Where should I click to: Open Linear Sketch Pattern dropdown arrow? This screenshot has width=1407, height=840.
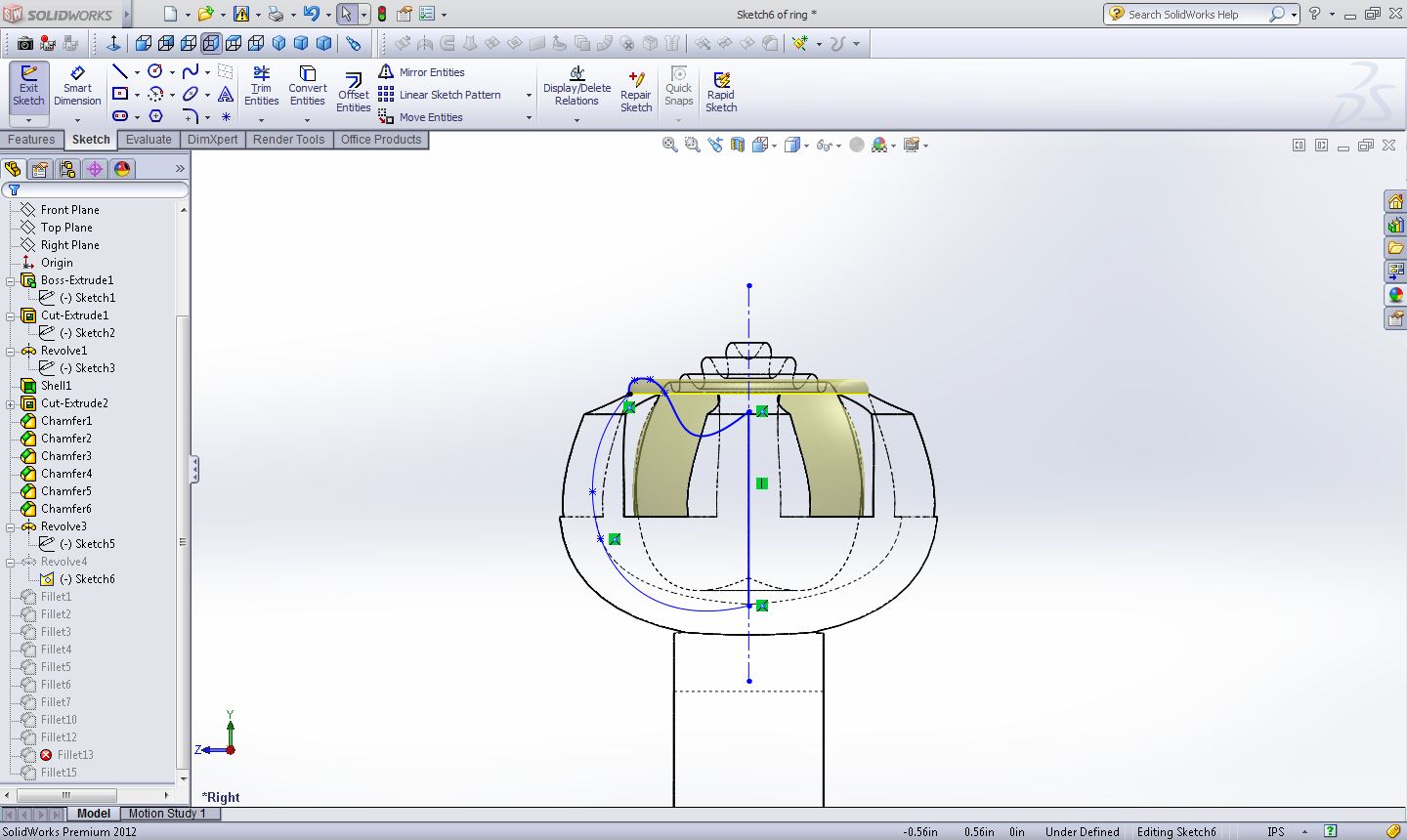pyautogui.click(x=529, y=95)
